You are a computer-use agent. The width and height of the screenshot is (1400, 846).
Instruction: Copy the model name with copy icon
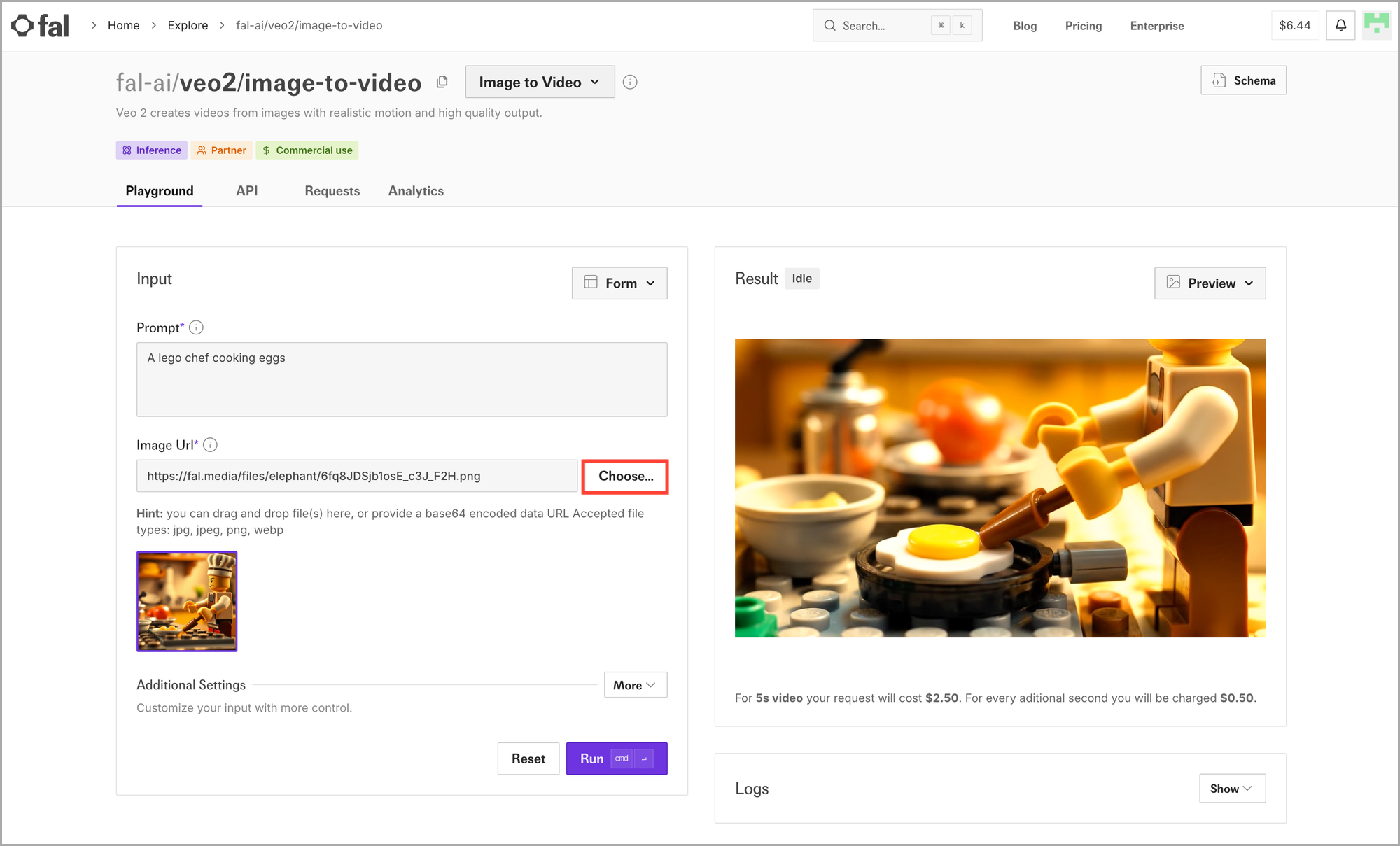click(442, 82)
